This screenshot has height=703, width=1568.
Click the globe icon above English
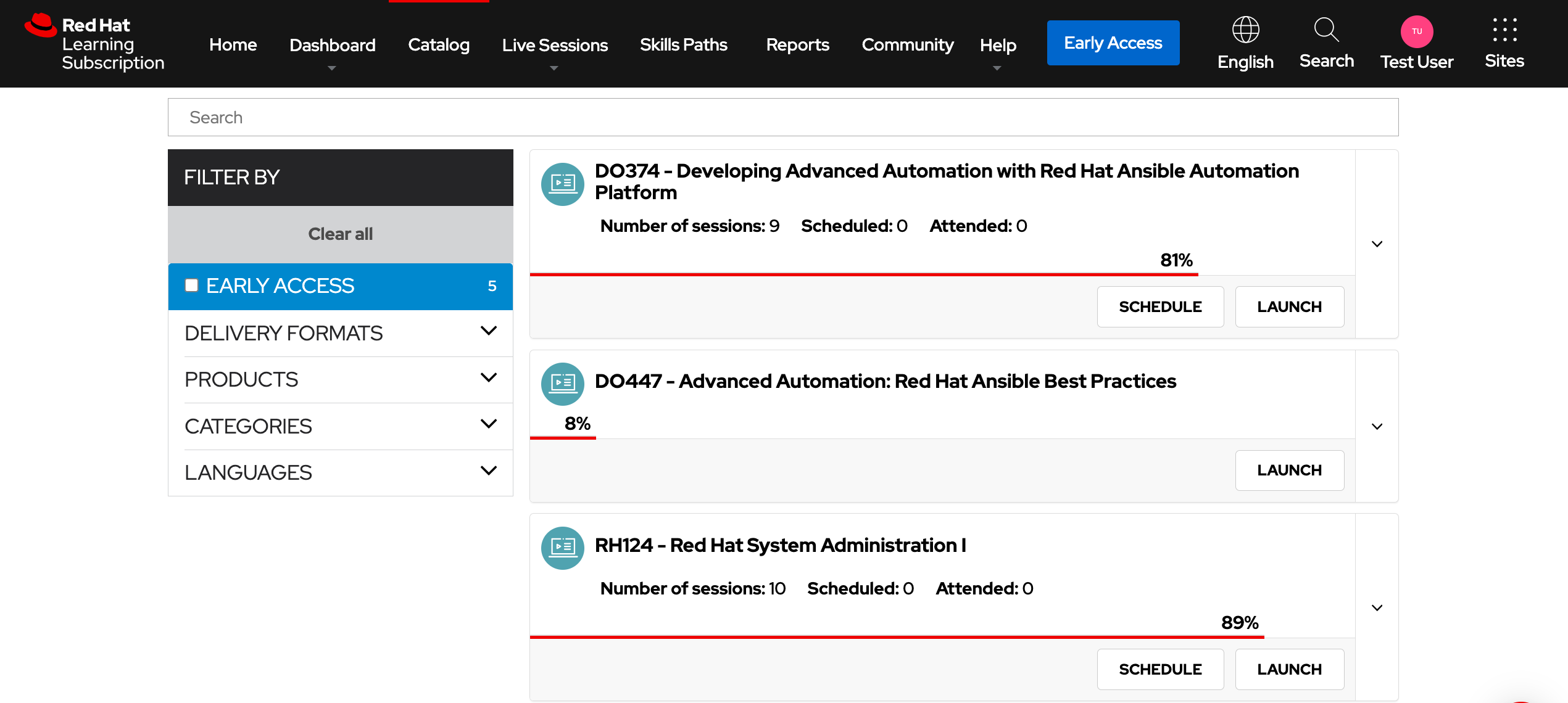pyautogui.click(x=1245, y=28)
